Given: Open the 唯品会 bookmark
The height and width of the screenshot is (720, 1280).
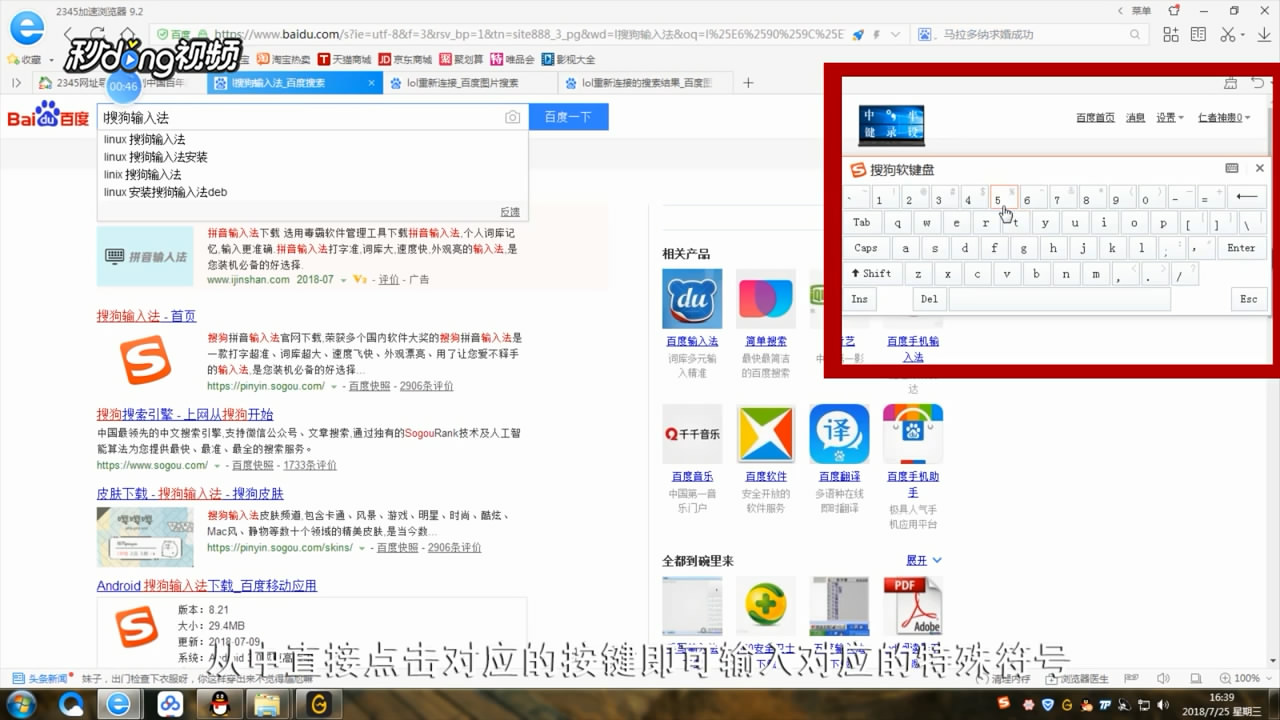Looking at the screenshot, I should click(x=513, y=59).
